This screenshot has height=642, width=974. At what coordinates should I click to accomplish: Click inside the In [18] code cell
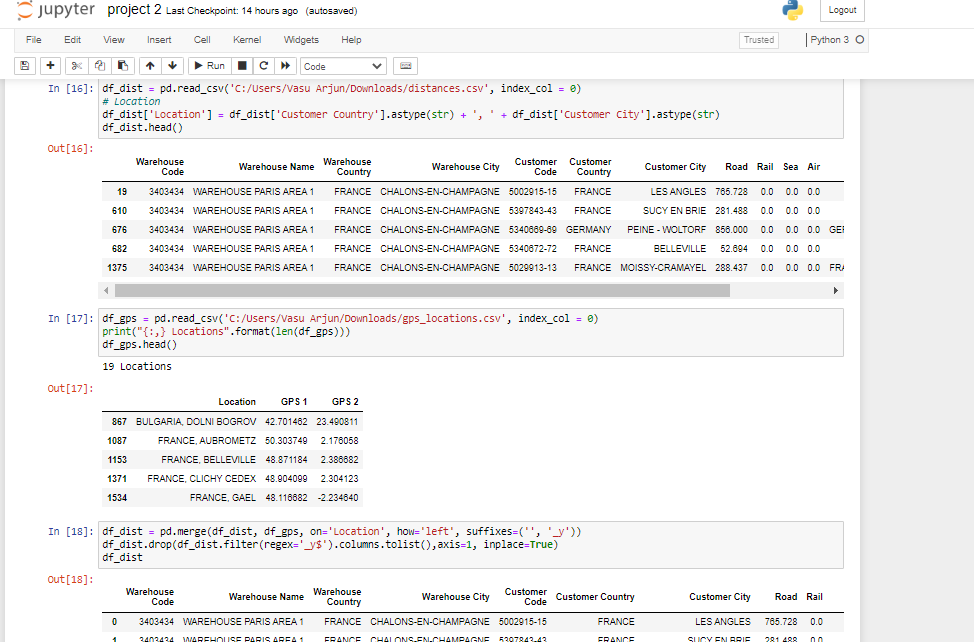(470, 545)
